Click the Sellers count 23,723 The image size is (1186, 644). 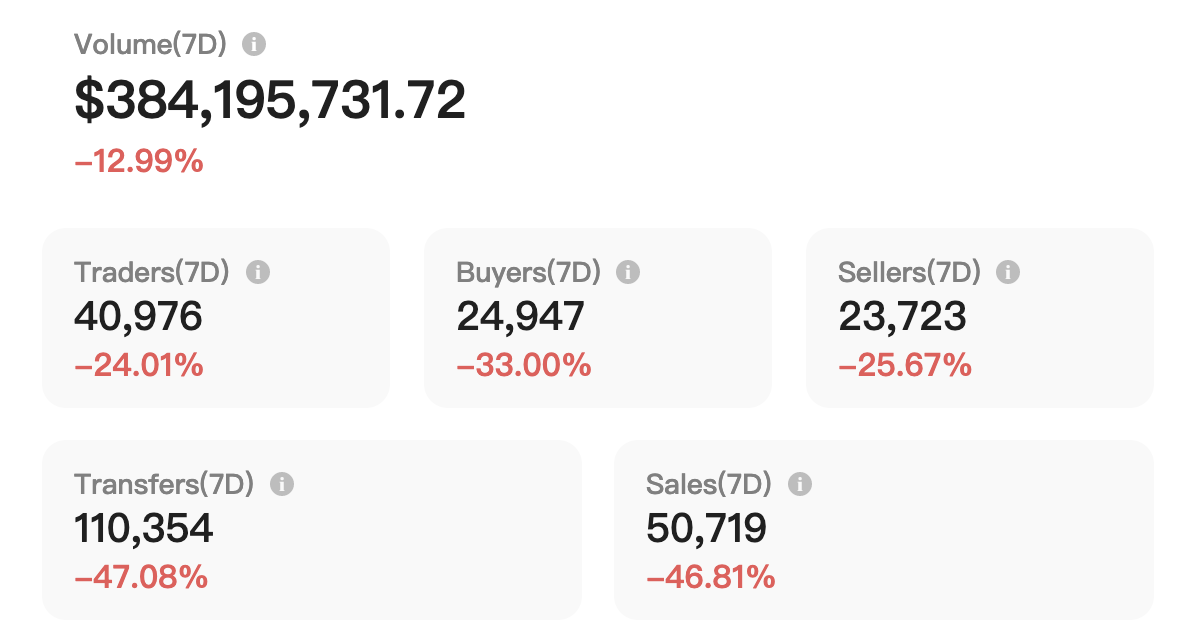[902, 317]
